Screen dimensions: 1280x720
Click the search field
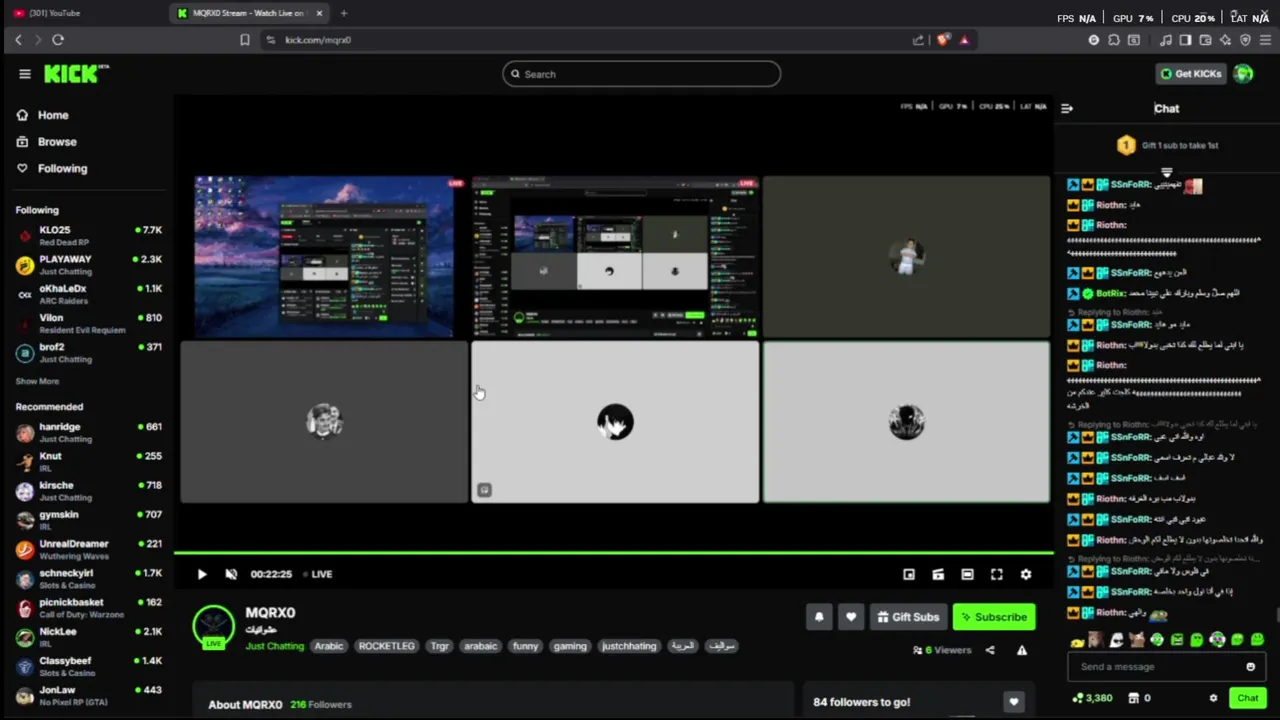[x=641, y=74]
